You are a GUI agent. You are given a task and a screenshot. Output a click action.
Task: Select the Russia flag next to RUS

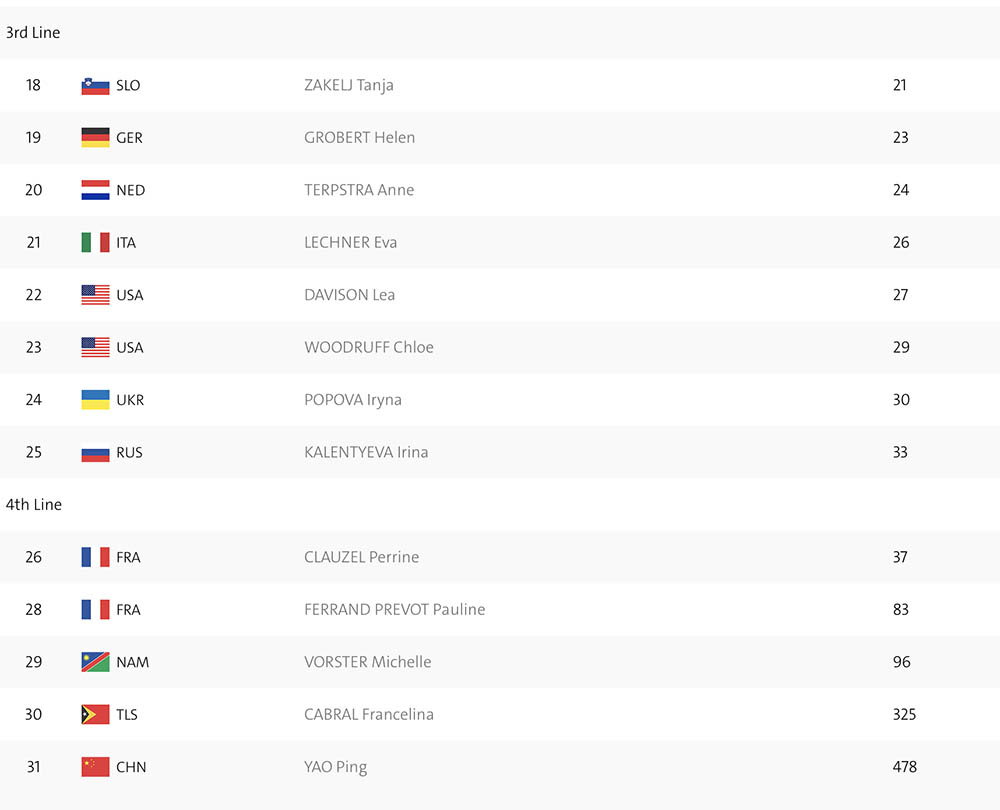95,452
